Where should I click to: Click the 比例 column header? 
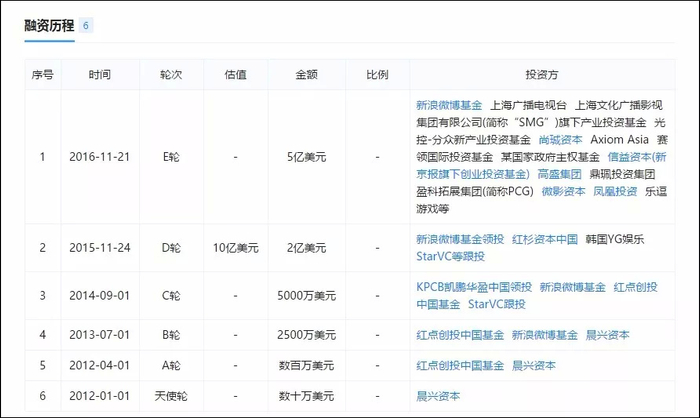pyautogui.click(x=377, y=75)
